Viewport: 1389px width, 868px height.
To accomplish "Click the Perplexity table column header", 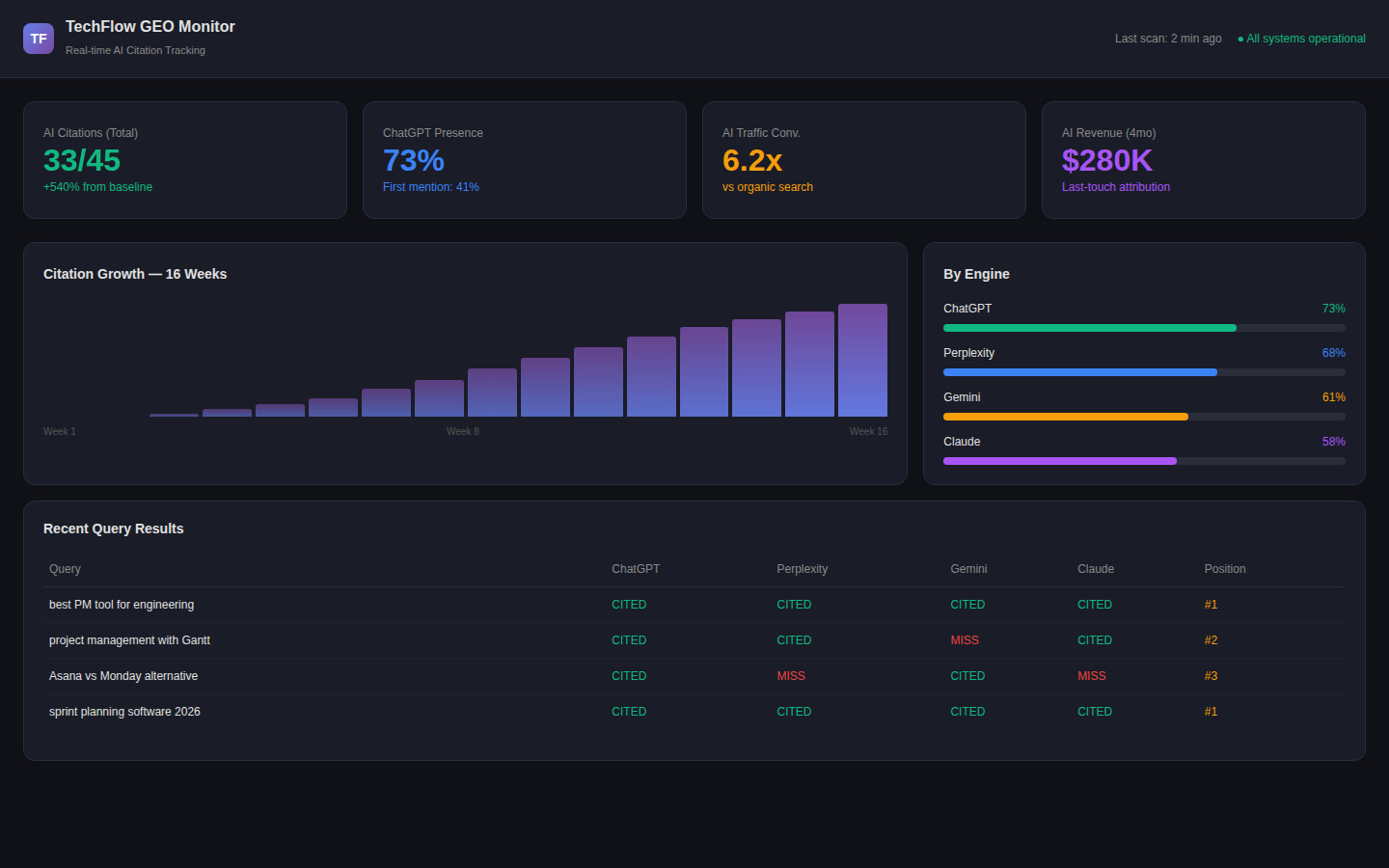I will click(x=803, y=569).
